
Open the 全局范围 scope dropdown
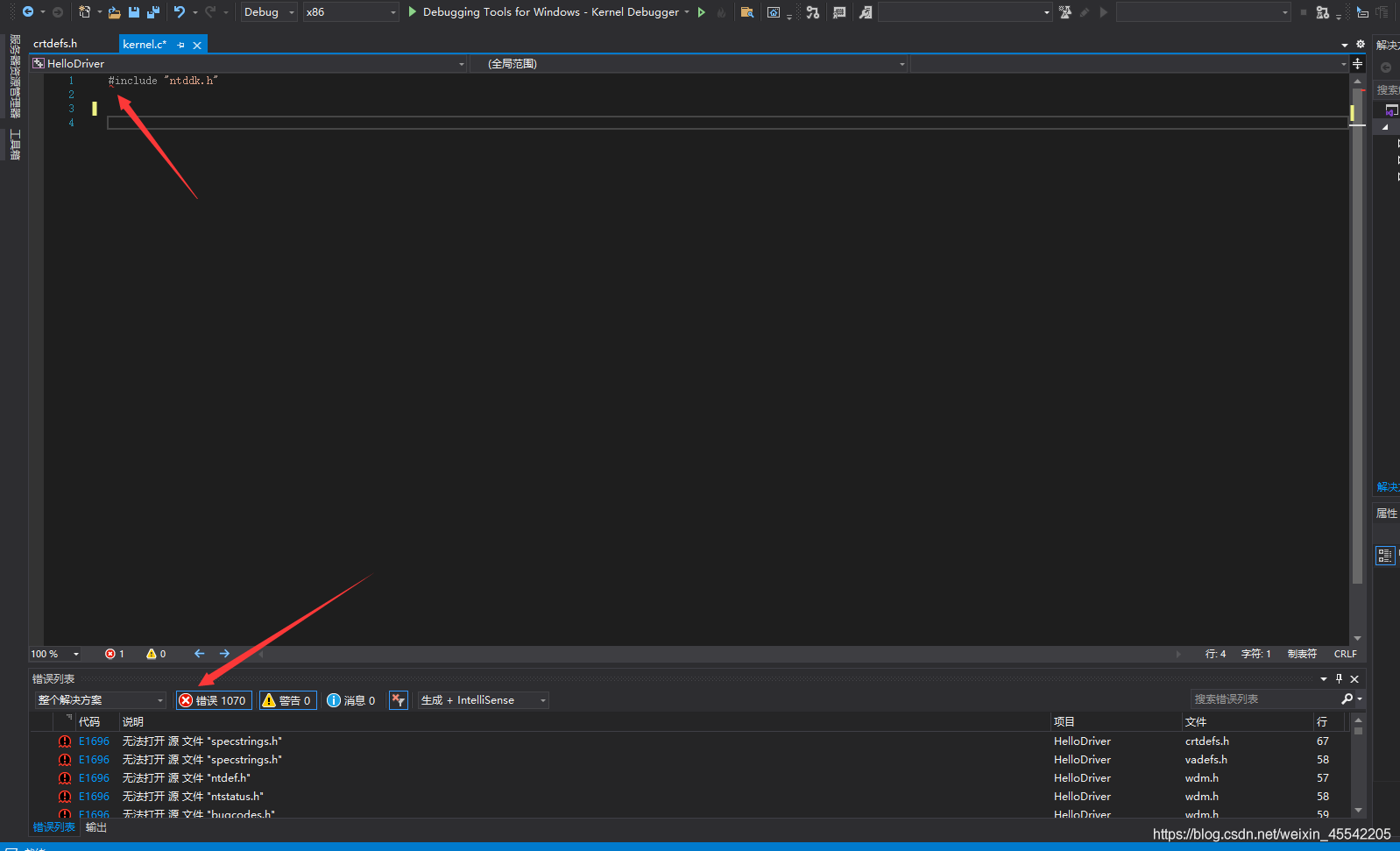[689, 64]
